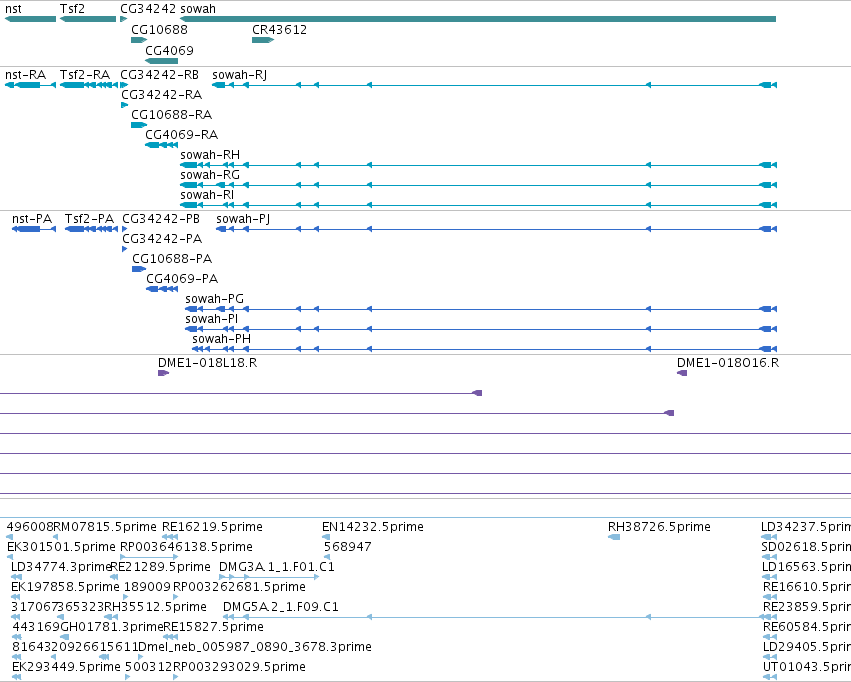Click the sowah-RJ transcript intron line
Screen dimensions: 851x682
pyautogui.click(x=494, y=85)
